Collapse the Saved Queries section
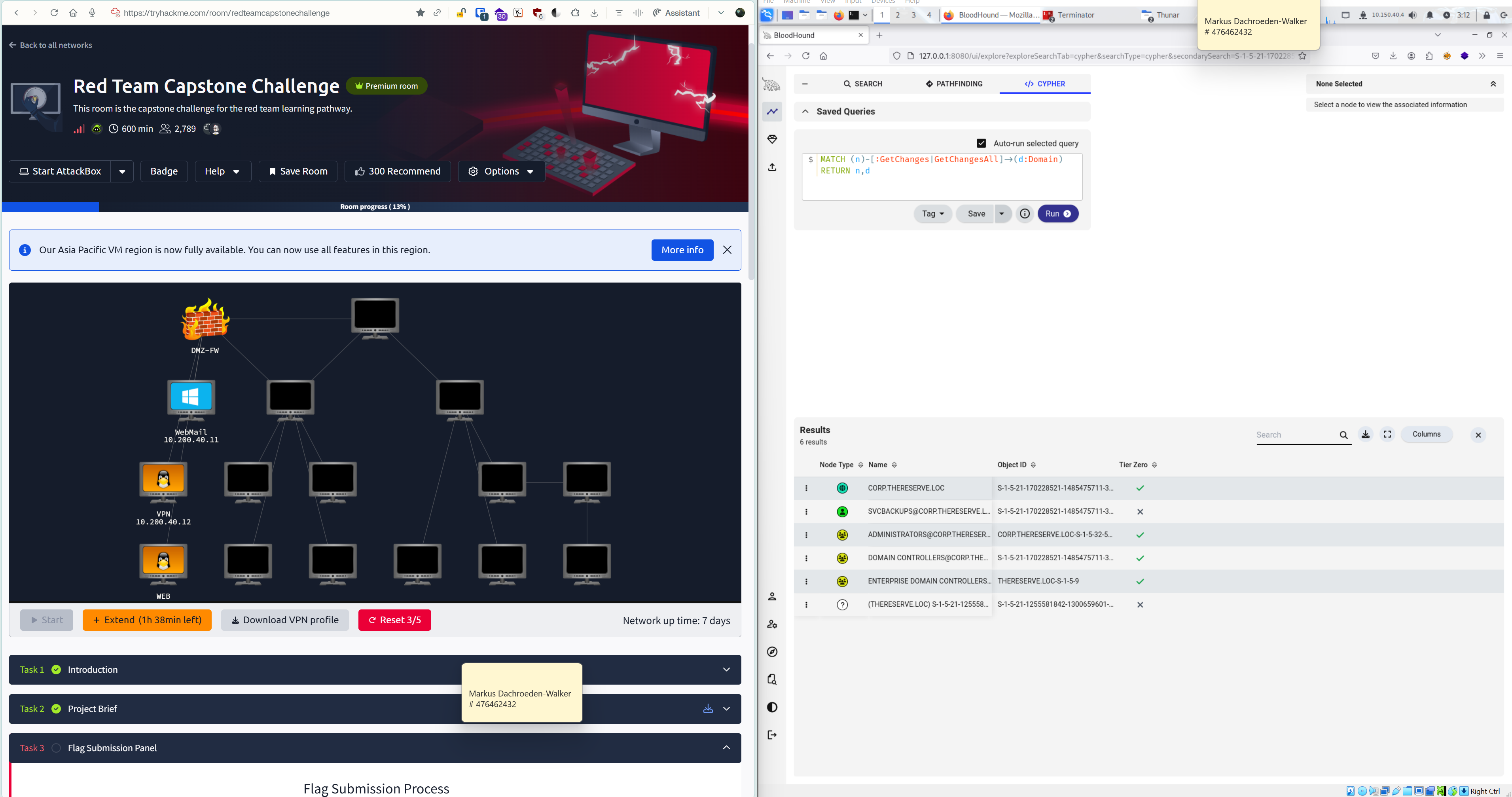 (x=805, y=112)
